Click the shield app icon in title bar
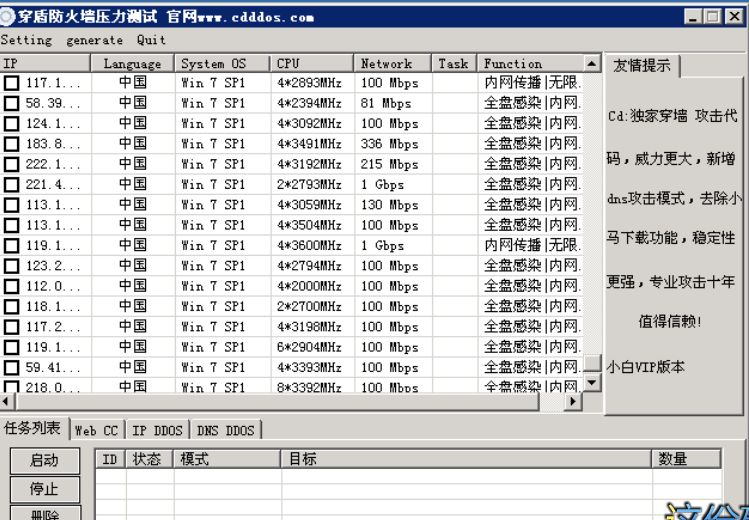The width and height of the screenshot is (749, 520). click(x=8, y=16)
